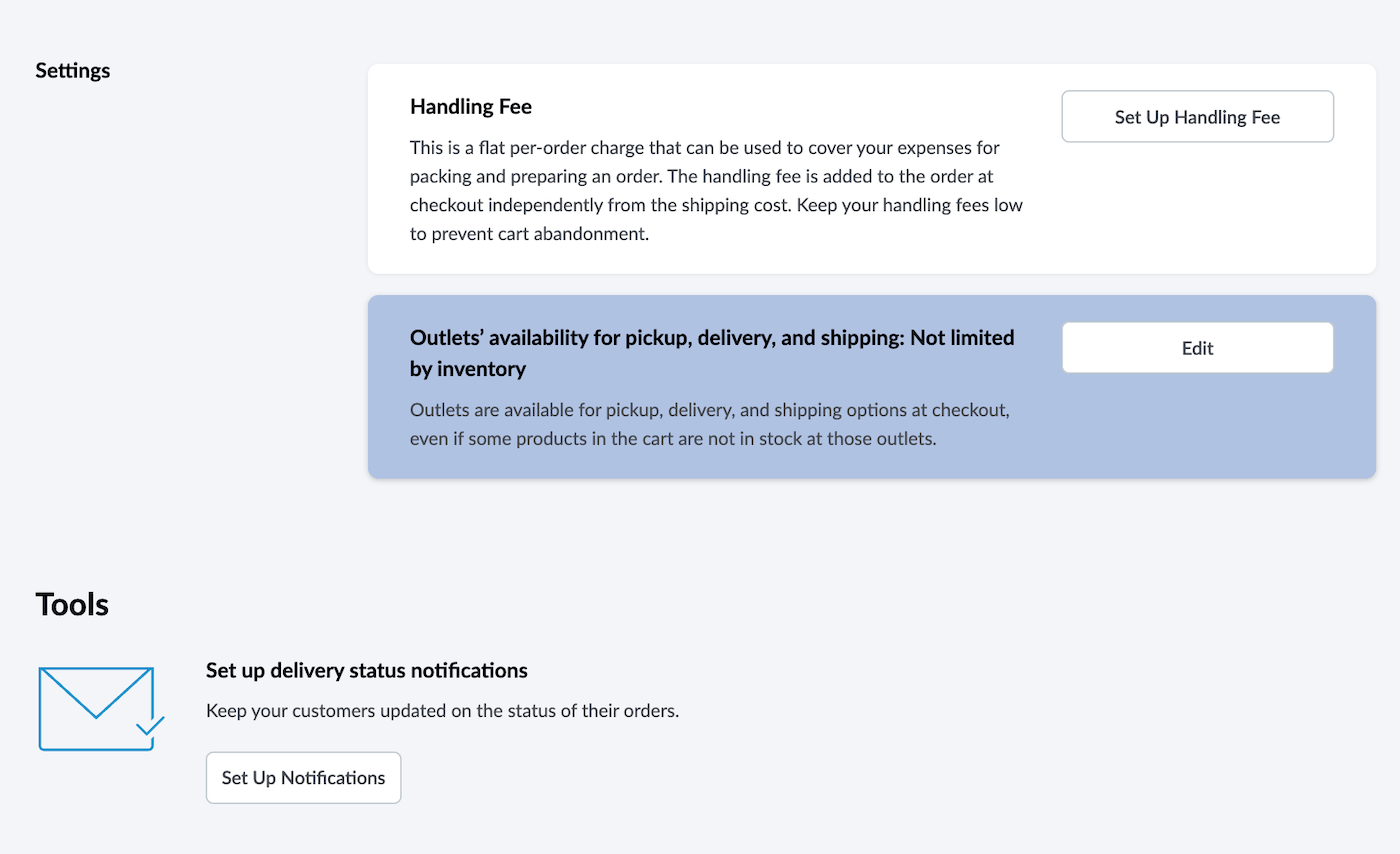Select the Handling Fee card title
Screen dimensions: 1400x854
click(x=471, y=106)
